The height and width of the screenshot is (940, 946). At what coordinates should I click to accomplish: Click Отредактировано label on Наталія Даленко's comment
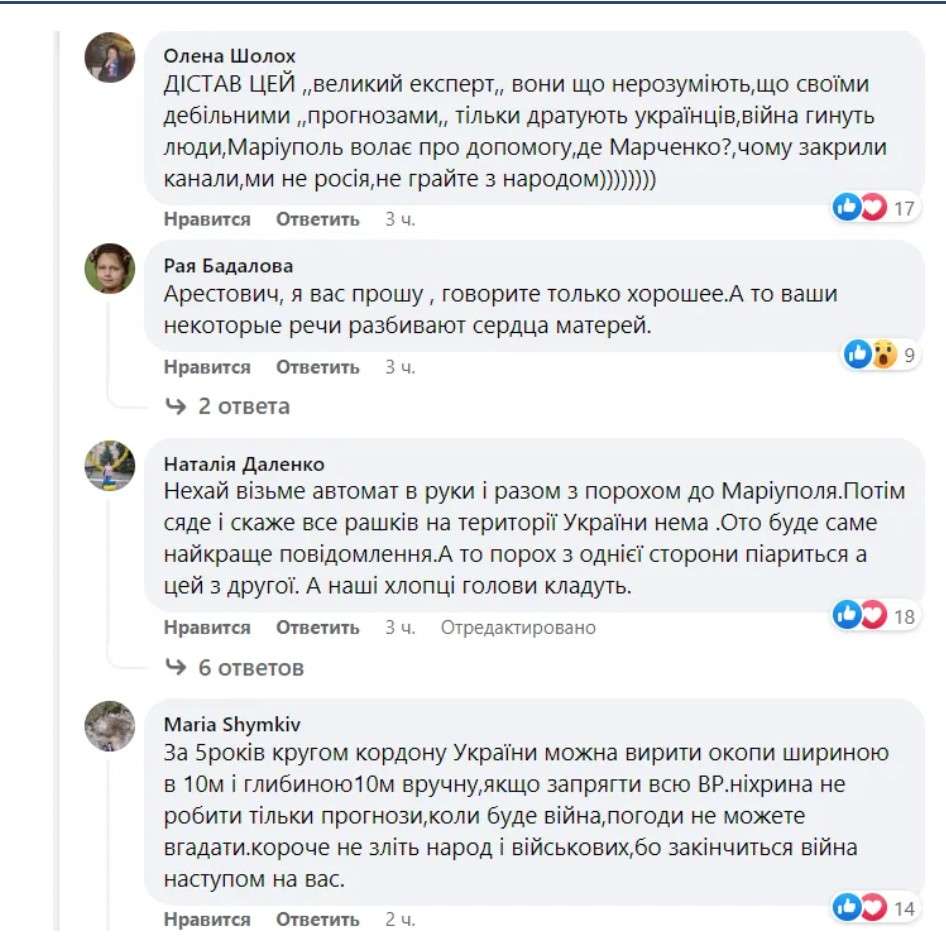519,627
